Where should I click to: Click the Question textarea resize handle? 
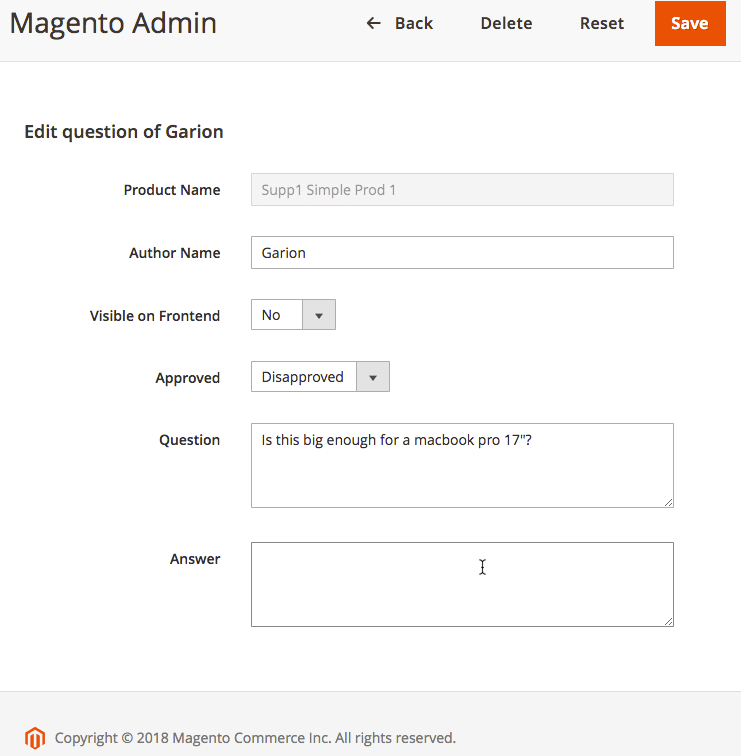[668, 502]
